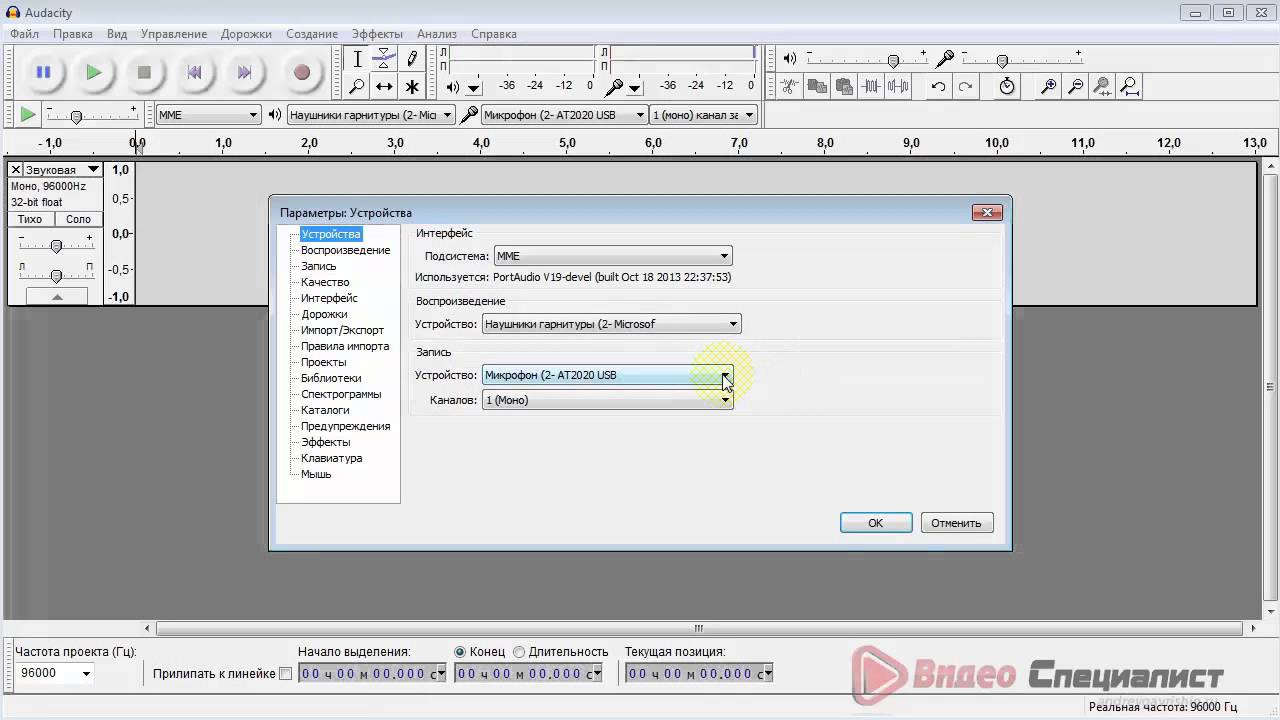This screenshot has width=1280, height=720.
Task: Open the Эффекты menu
Action: pyautogui.click(x=377, y=34)
